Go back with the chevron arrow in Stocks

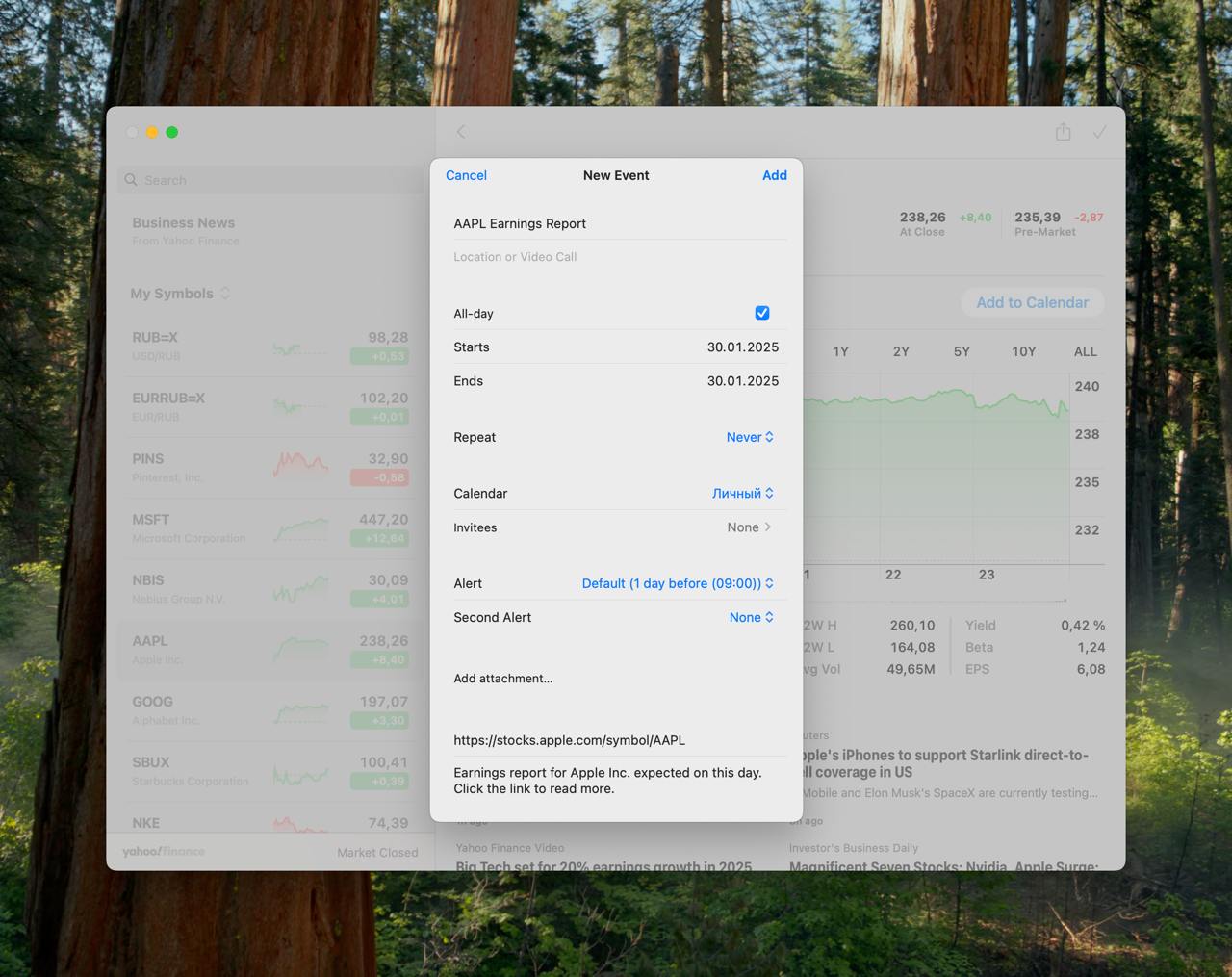point(461,132)
